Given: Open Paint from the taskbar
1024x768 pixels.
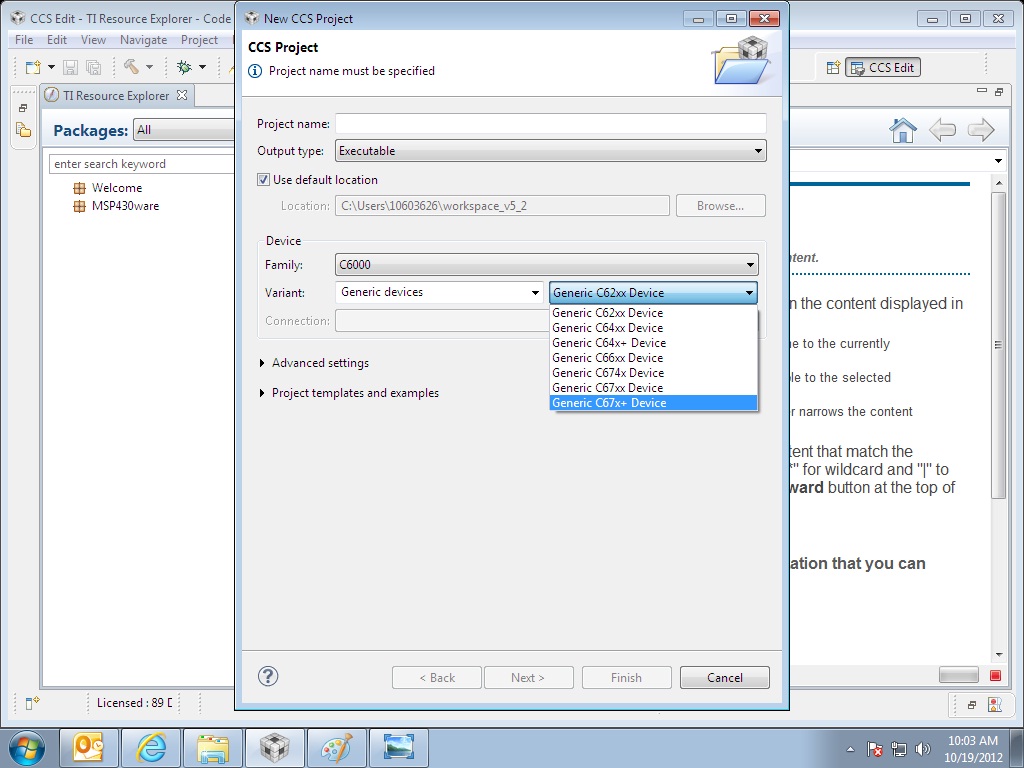Looking at the screenshot, I should pos(336,748).
